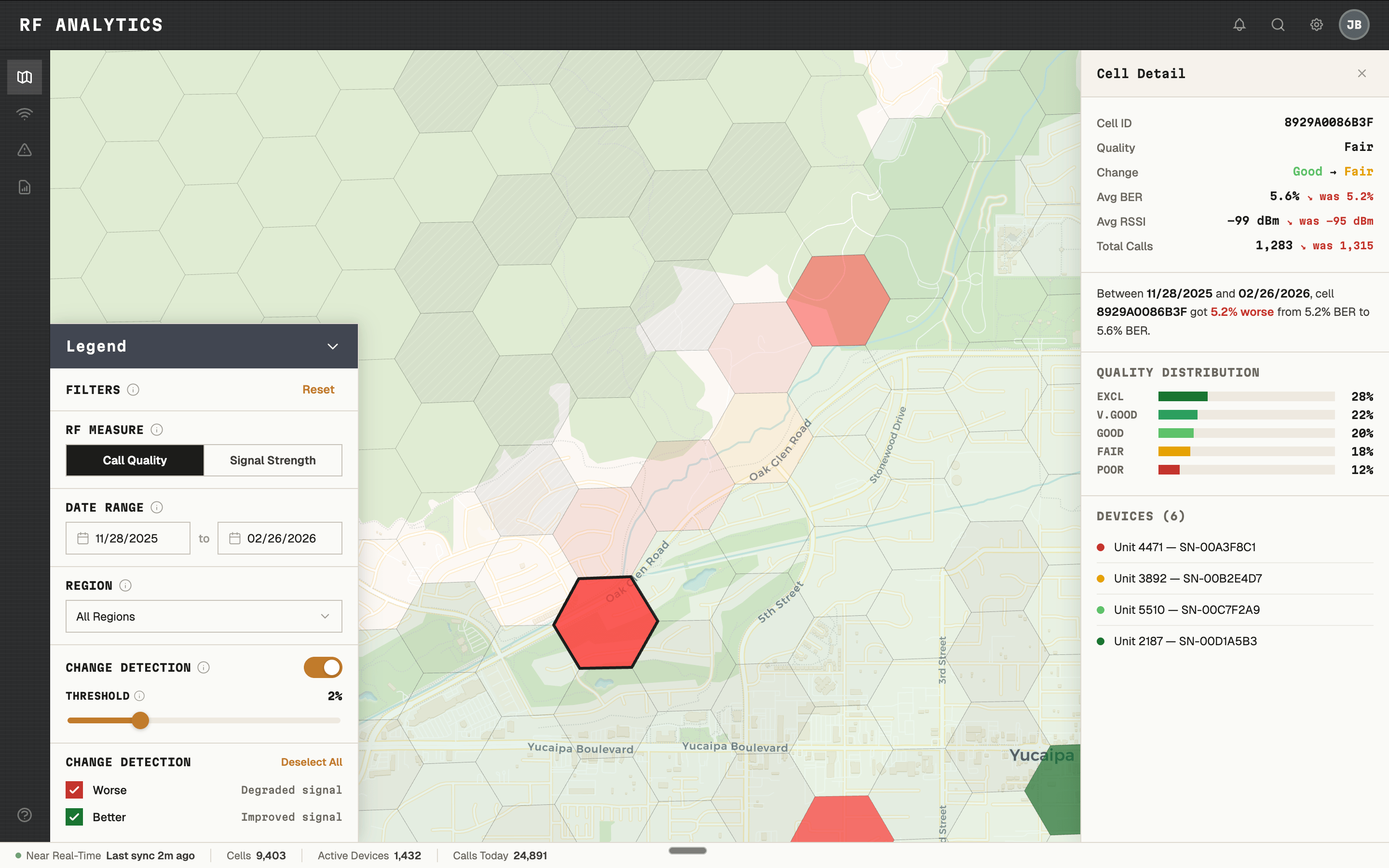The width and height of the screenshot is (1389, 868).
Task: Click the help question mark icon
Action: 24,814
